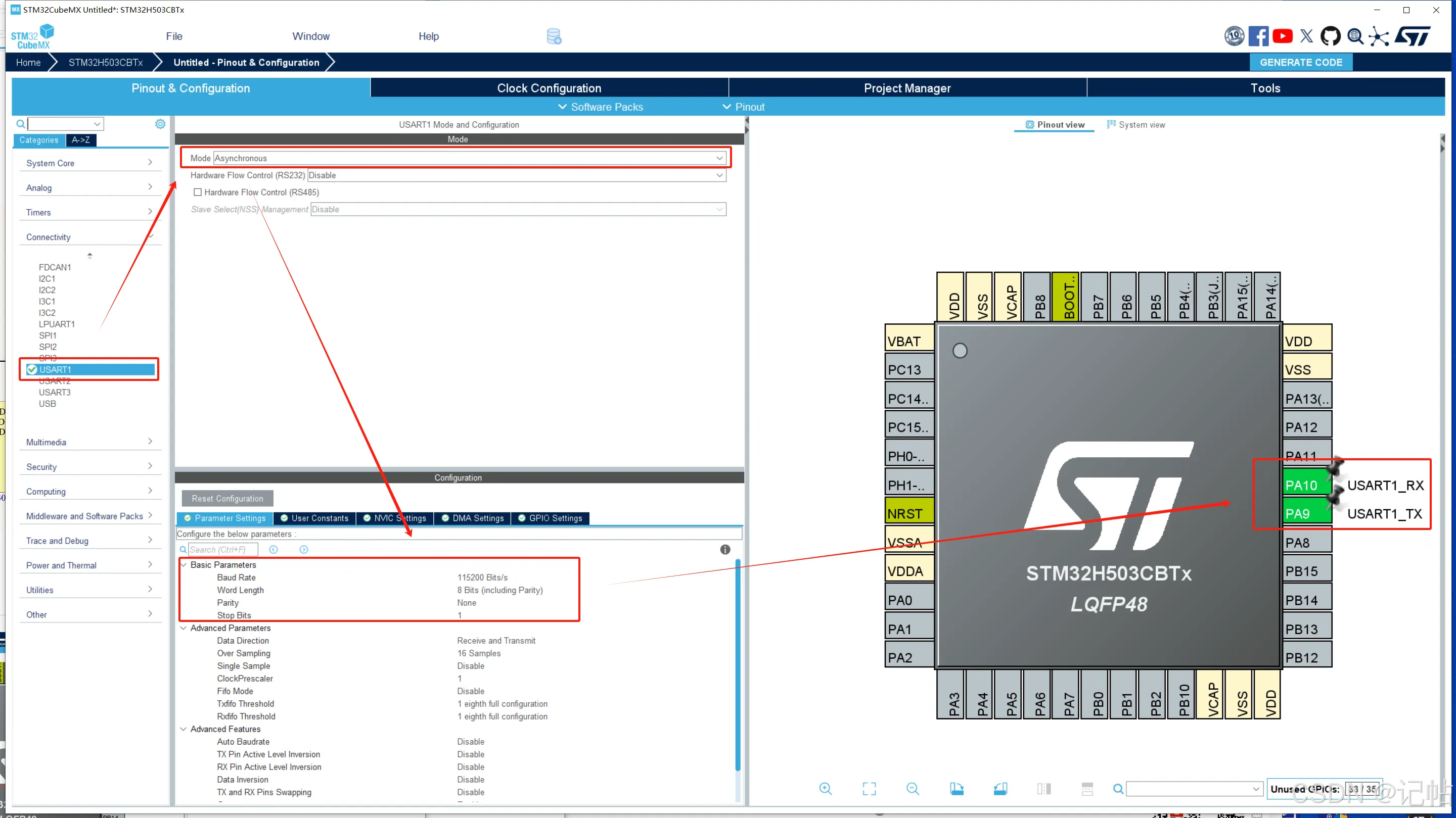Switch to the A->Z tab
The height and width of the screenshot is (818, 1456).
[80, 139]
